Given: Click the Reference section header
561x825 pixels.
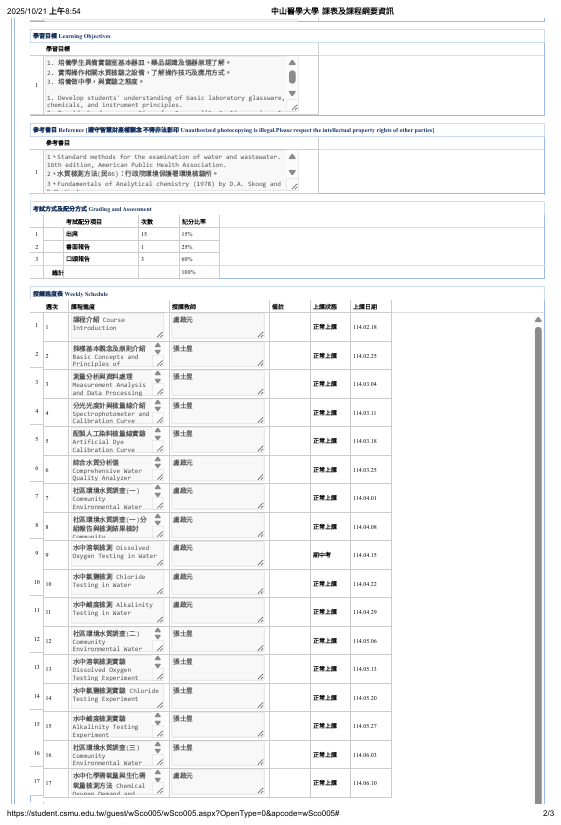Looking at the screenshot, I should tap(233, 129).
